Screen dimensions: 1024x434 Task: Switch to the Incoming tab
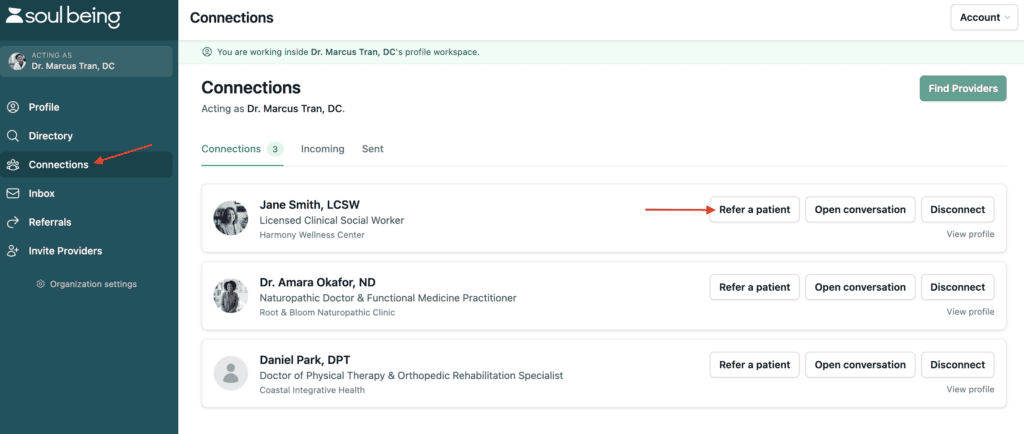click(x=323, y=149)
